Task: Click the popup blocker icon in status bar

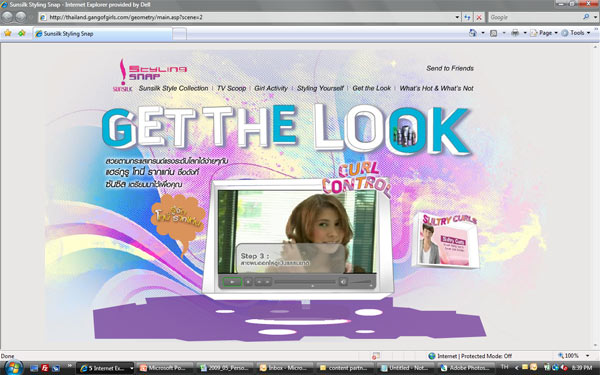Action: tap(375, 356)
